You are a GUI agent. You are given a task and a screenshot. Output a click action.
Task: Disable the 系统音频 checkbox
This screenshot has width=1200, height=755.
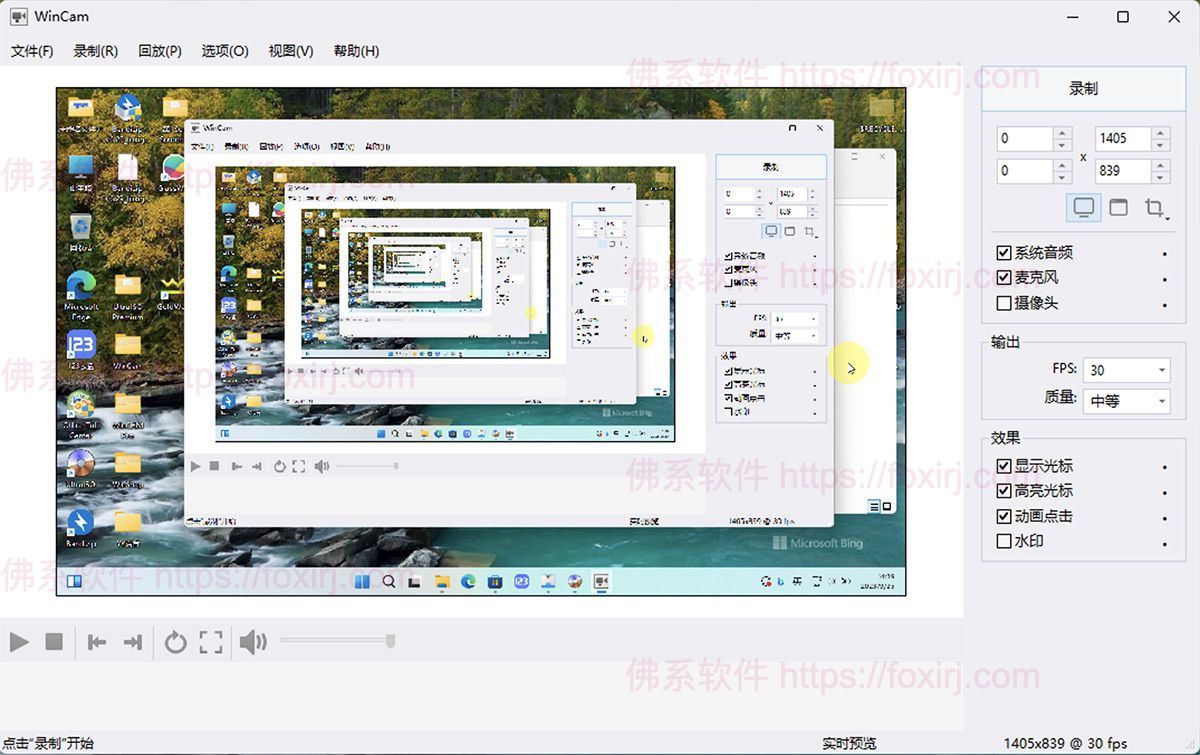coord(1004,253)
